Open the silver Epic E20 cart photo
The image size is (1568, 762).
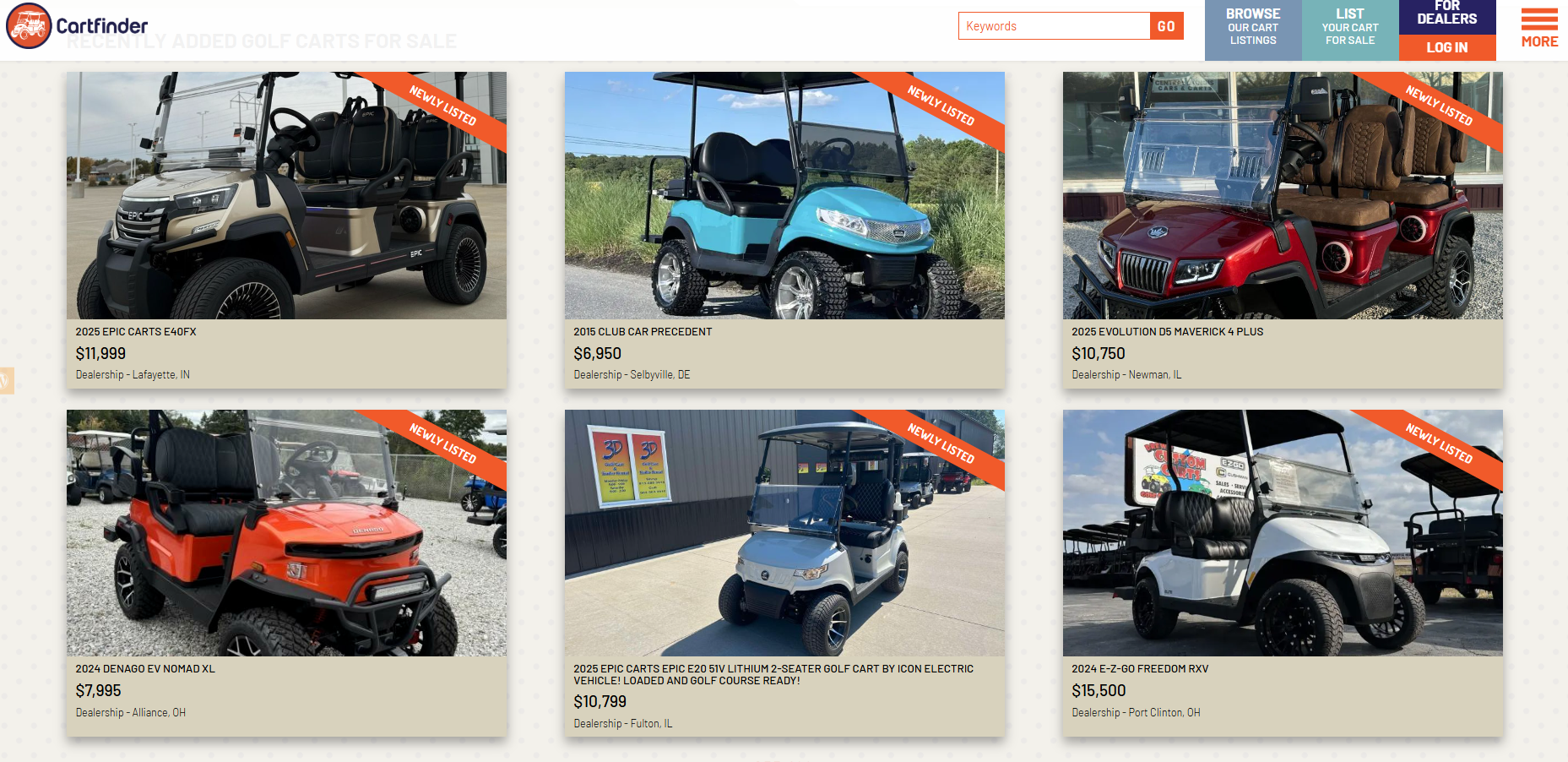tap(784, 533)
